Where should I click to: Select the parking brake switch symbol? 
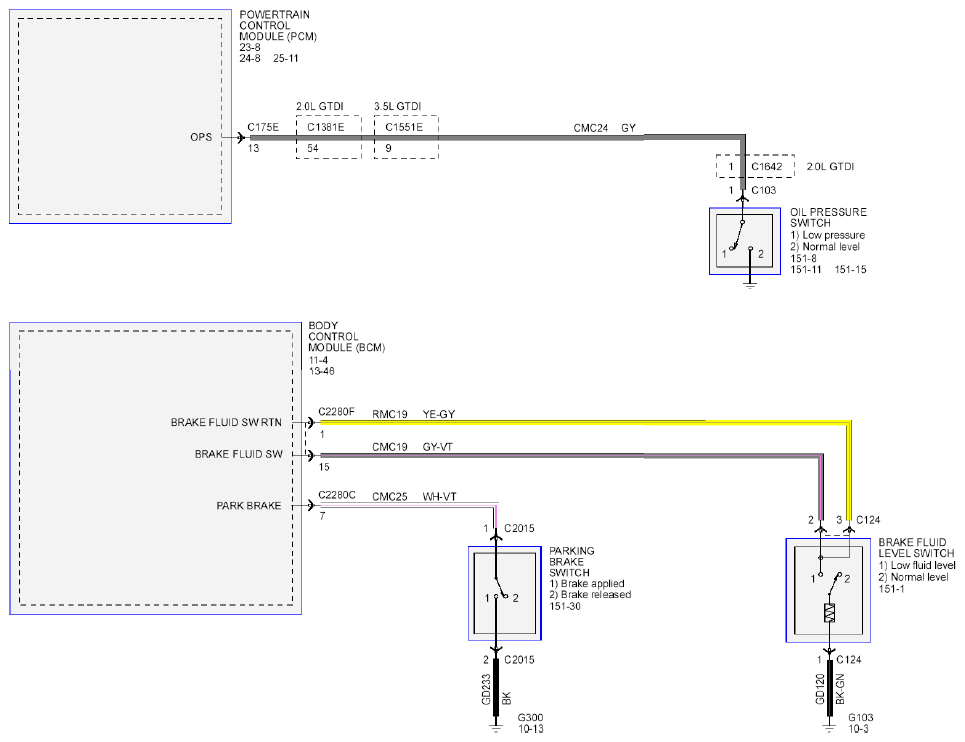[x=505, y=594]
